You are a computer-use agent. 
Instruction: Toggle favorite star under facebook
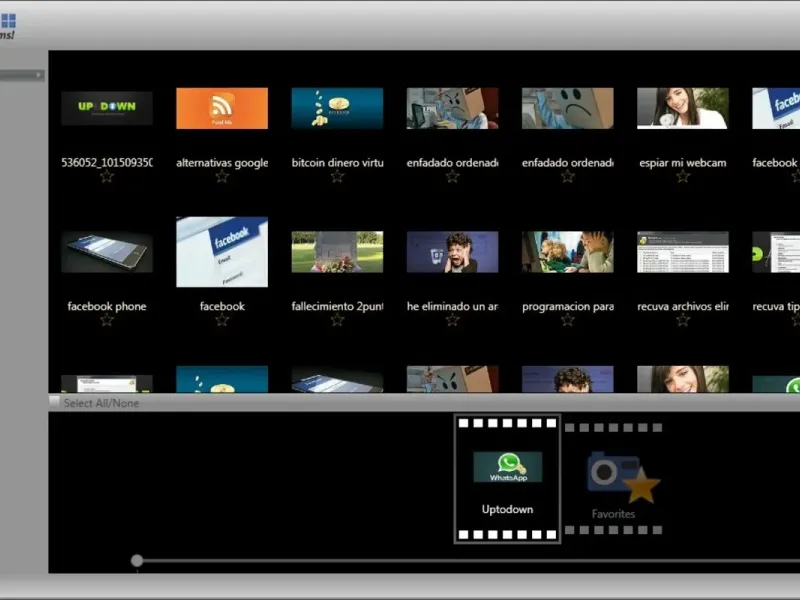pos(222,320)
